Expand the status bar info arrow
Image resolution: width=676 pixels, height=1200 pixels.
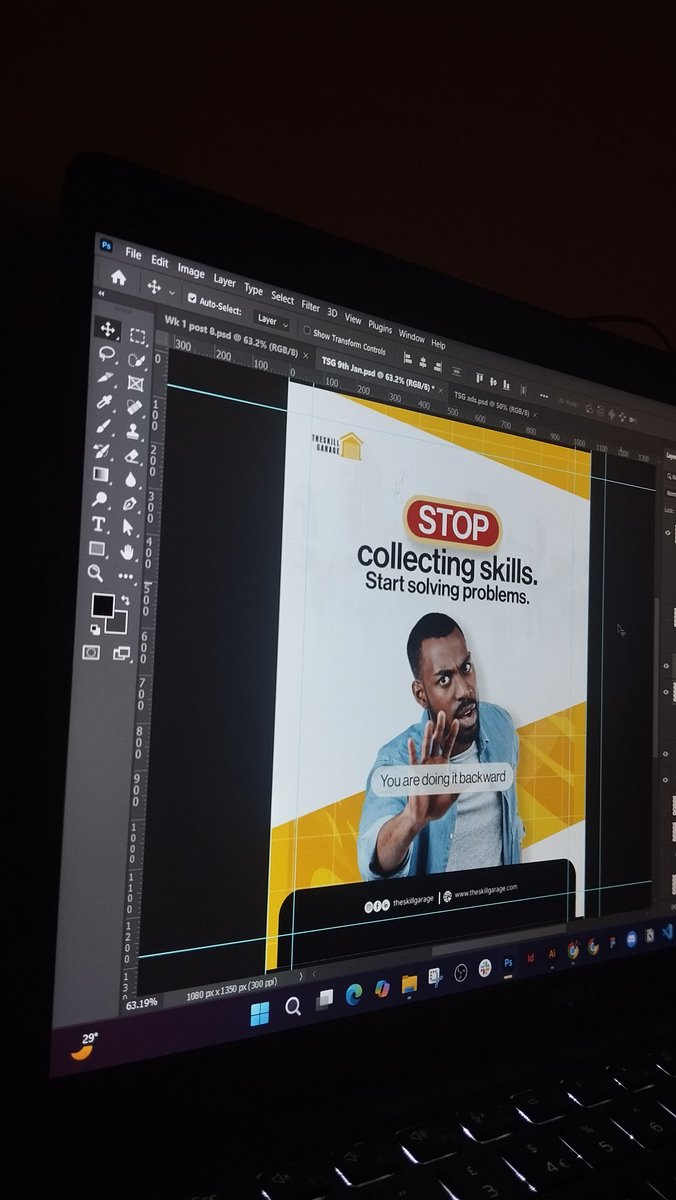coord(301,975)
